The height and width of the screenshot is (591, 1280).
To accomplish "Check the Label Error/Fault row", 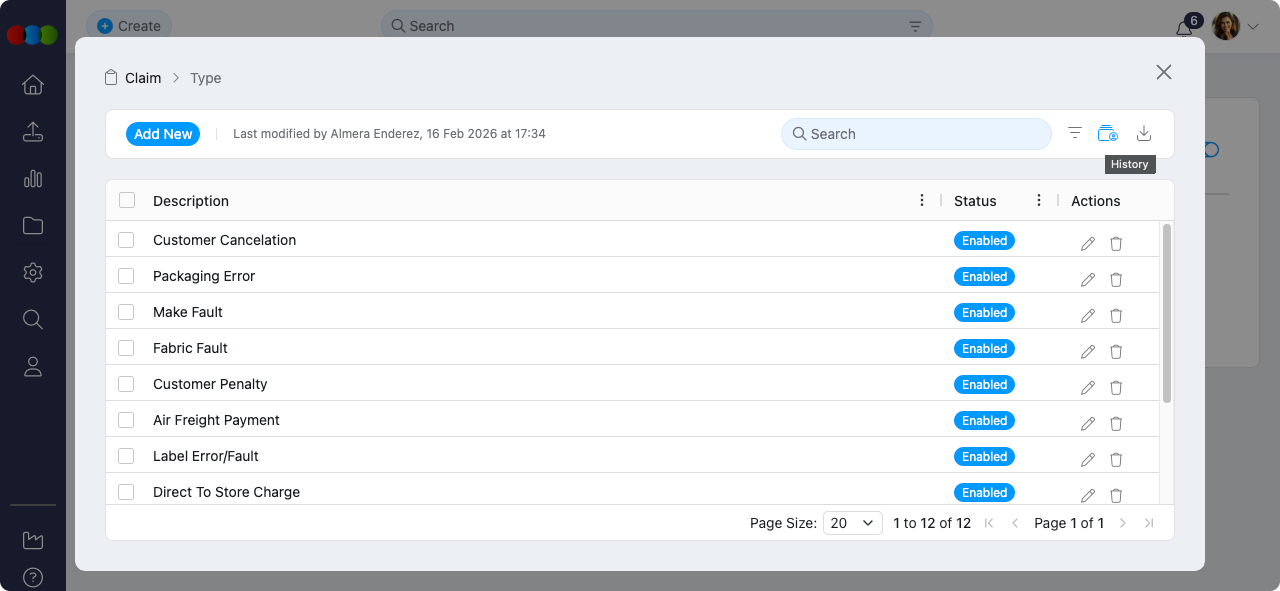I will coord(126,456).
